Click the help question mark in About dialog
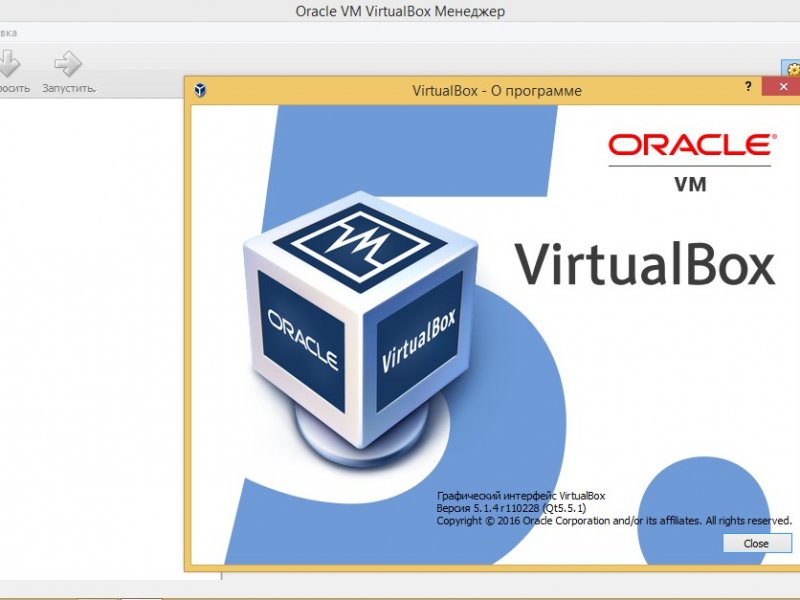Viewport: 800px width, 600px height. (x=748, y=87)
